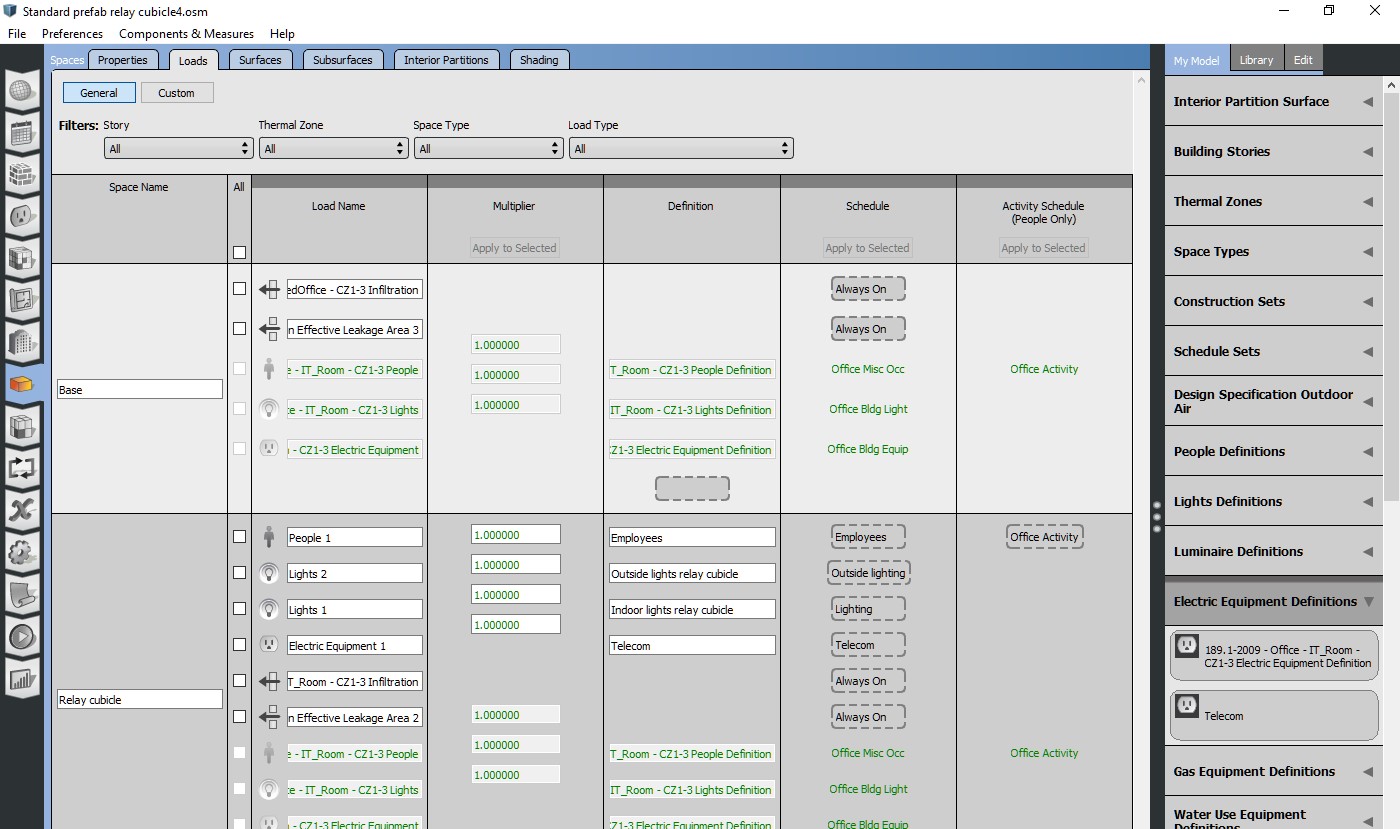Click the Outside lights relay cubicle definition field
Viewport: 1400px width, 829px height.
(x=692, y=573)
